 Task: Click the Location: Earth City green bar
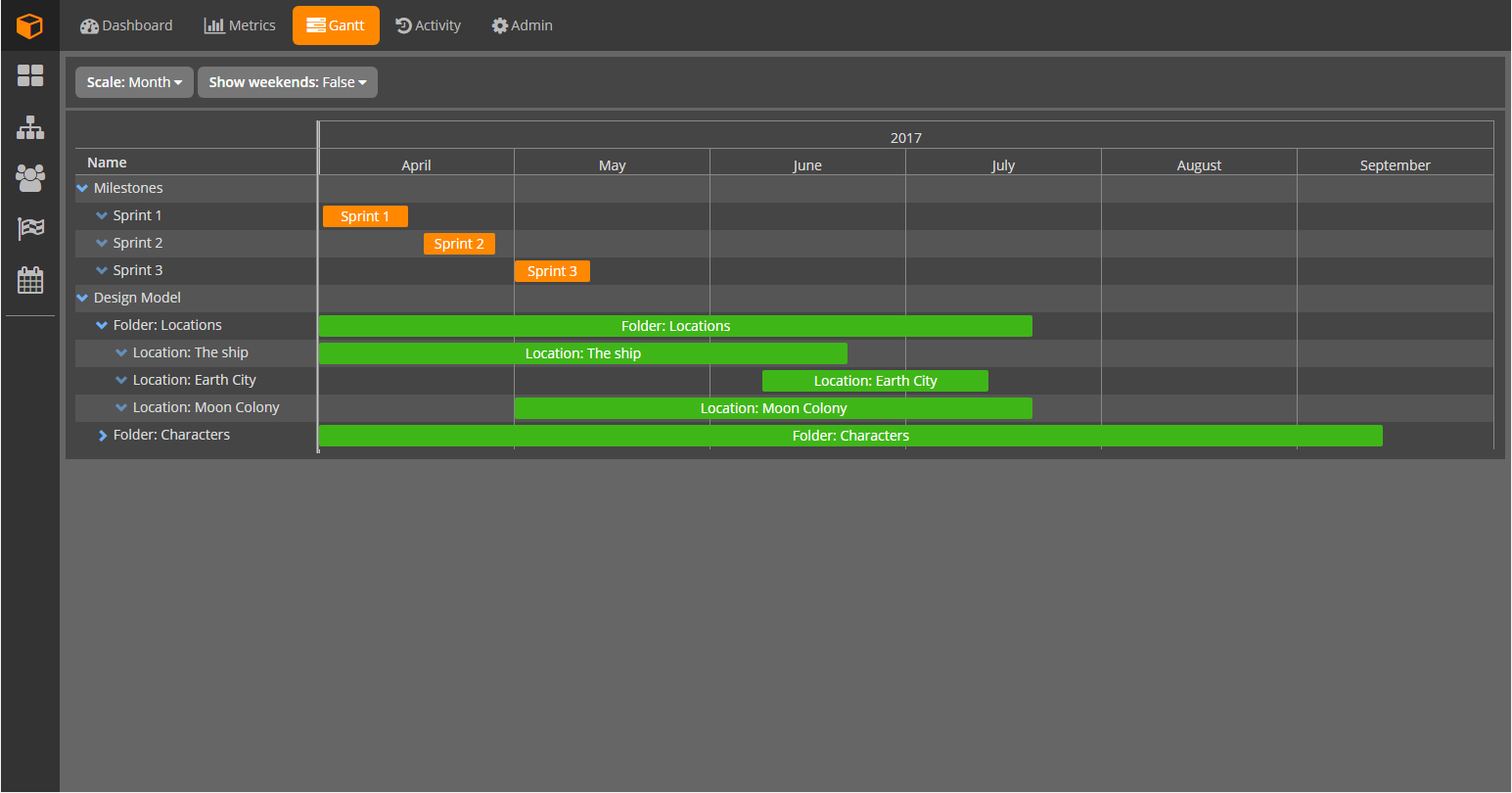pyautogui.click(x=874, y=380)
